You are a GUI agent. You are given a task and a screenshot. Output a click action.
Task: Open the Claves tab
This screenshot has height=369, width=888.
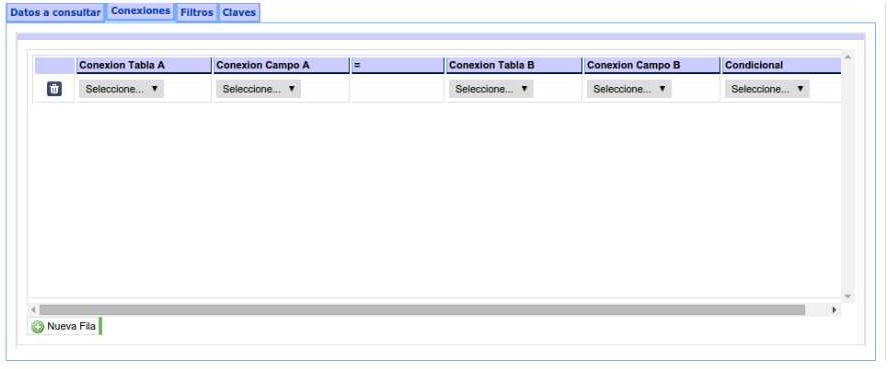click(239, 12)
